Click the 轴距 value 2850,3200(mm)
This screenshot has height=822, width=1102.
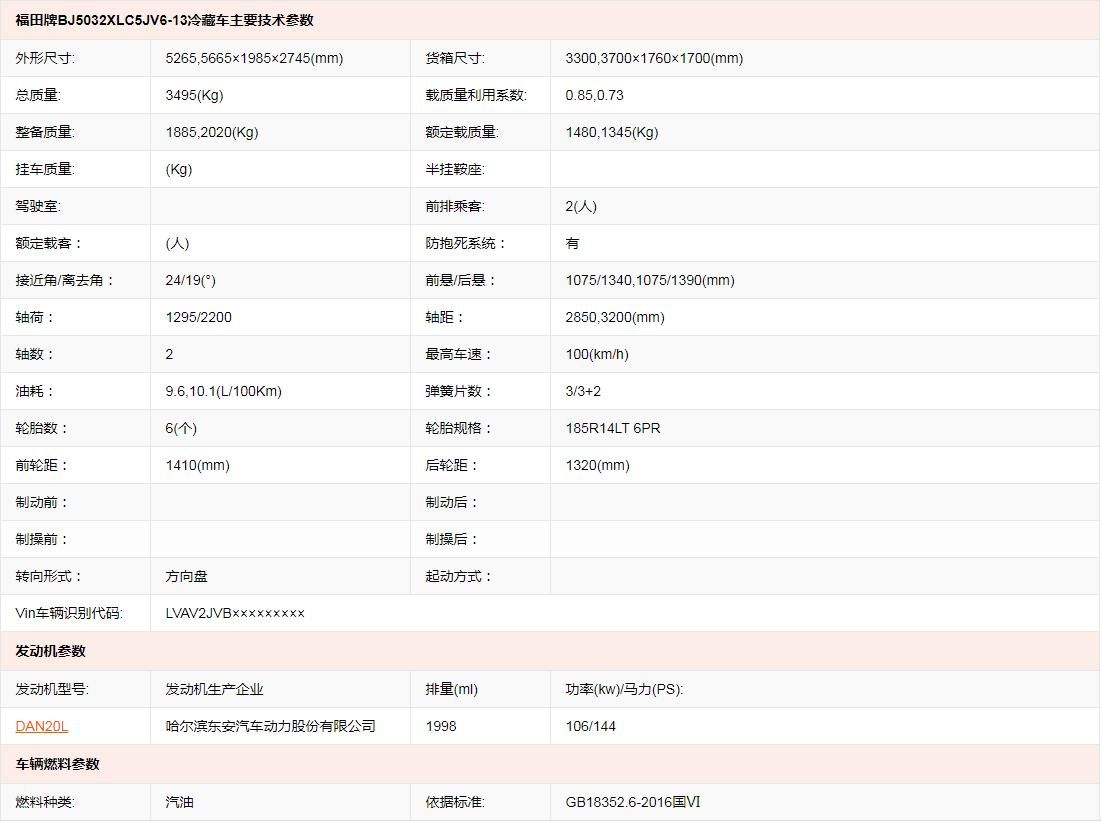point(615,317)
